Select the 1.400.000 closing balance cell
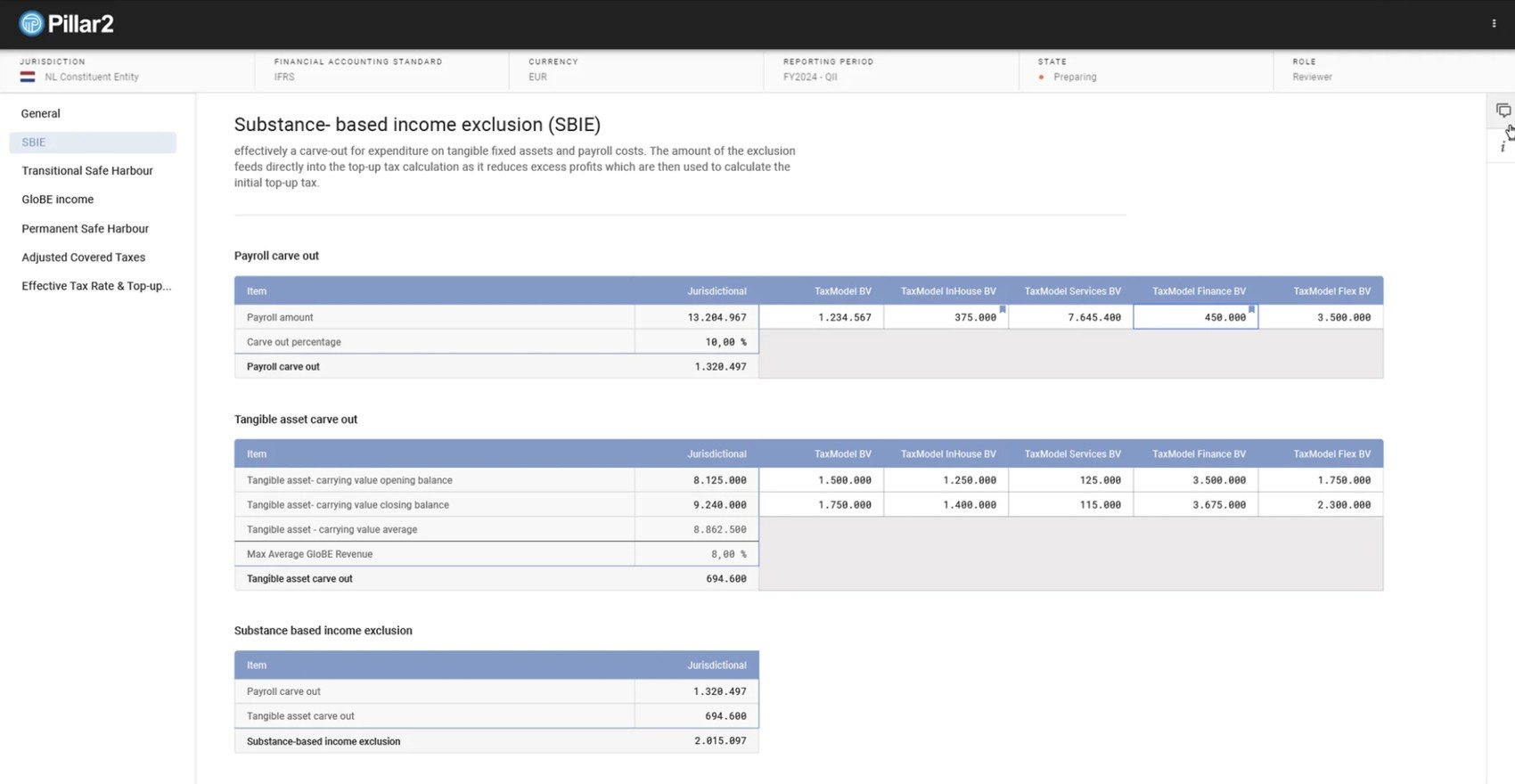Screen dimensions: 1515x784 946,505
